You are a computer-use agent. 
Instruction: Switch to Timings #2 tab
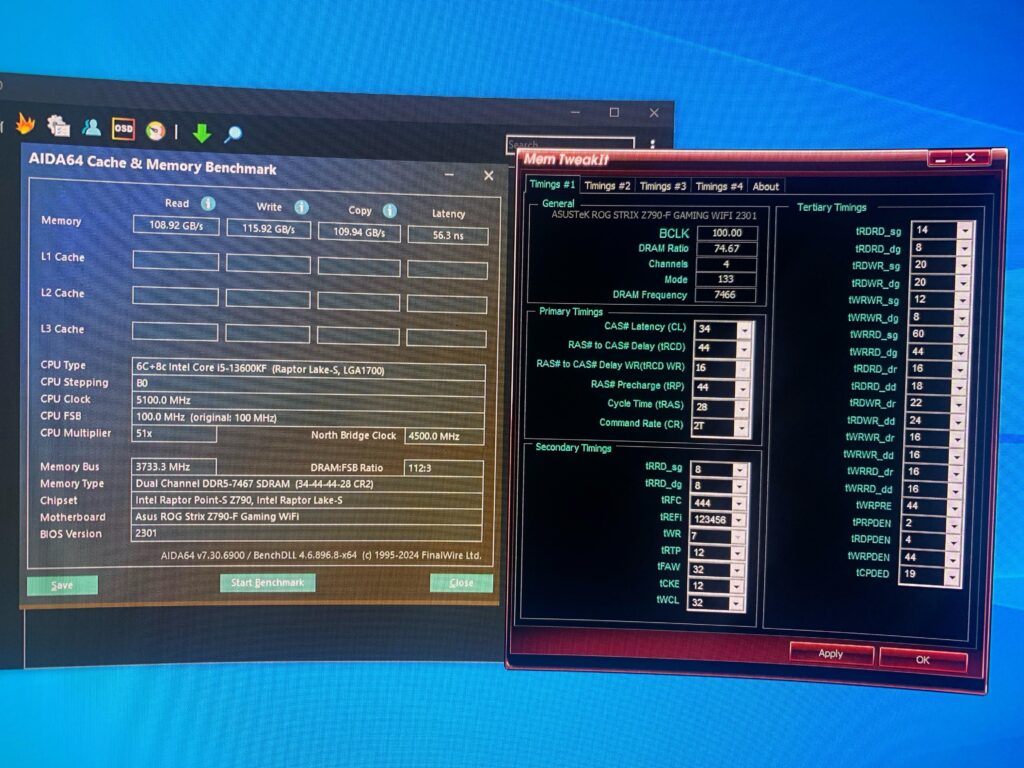607,185
